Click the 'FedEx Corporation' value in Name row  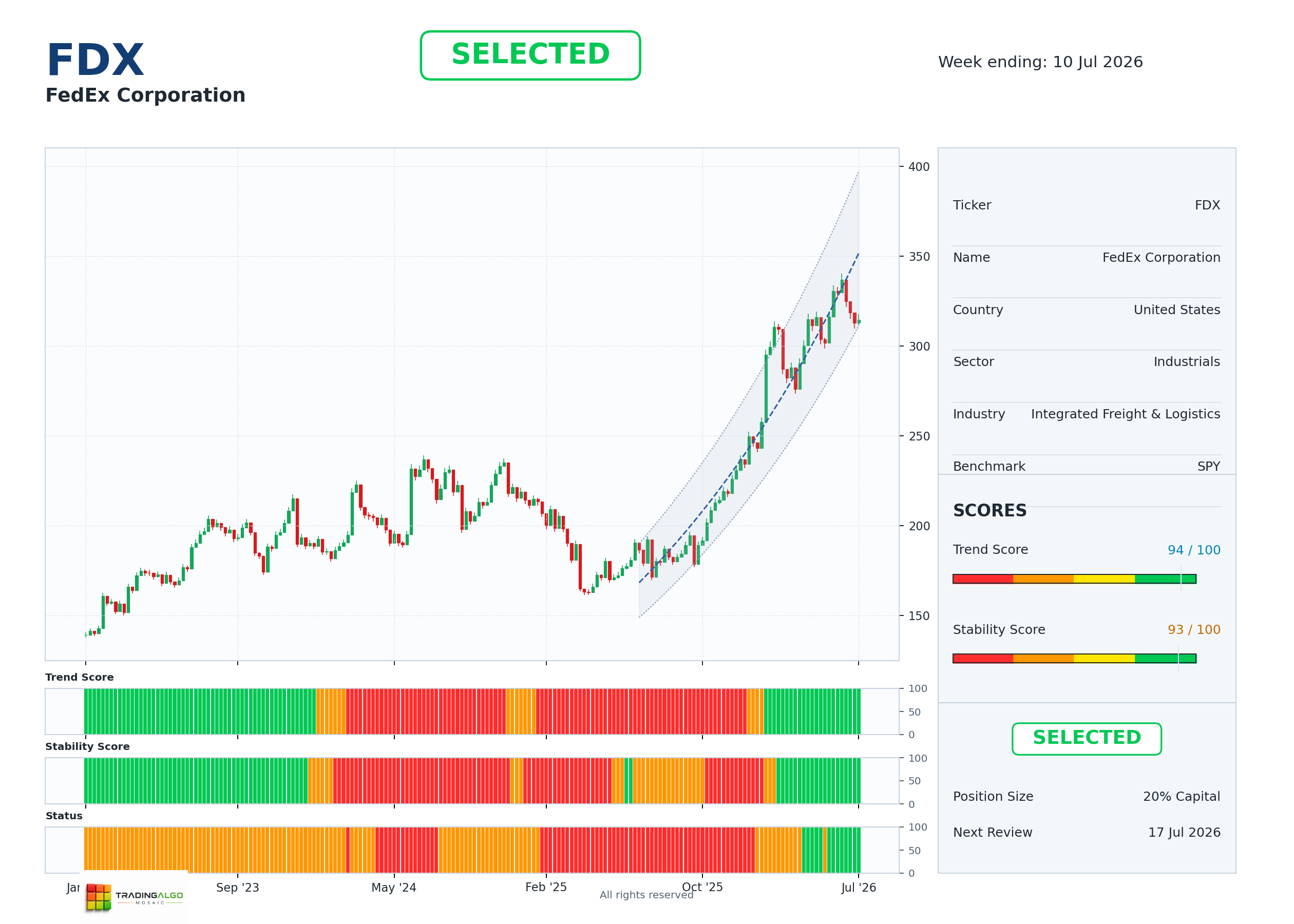[x=1161, y=258]
